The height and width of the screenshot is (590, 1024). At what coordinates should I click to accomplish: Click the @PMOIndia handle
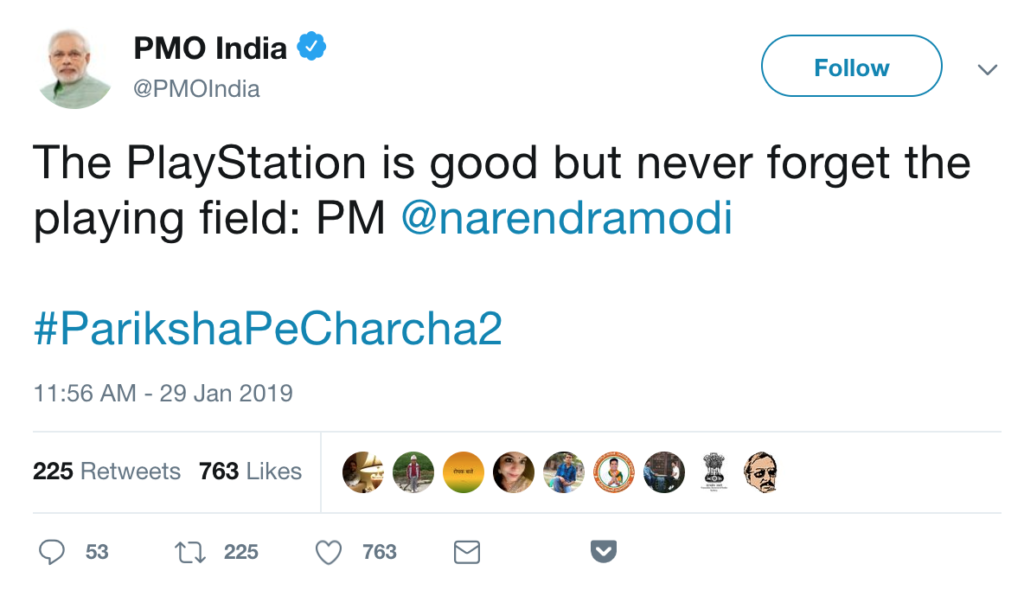pyautogui.click(x=196, y=89)
